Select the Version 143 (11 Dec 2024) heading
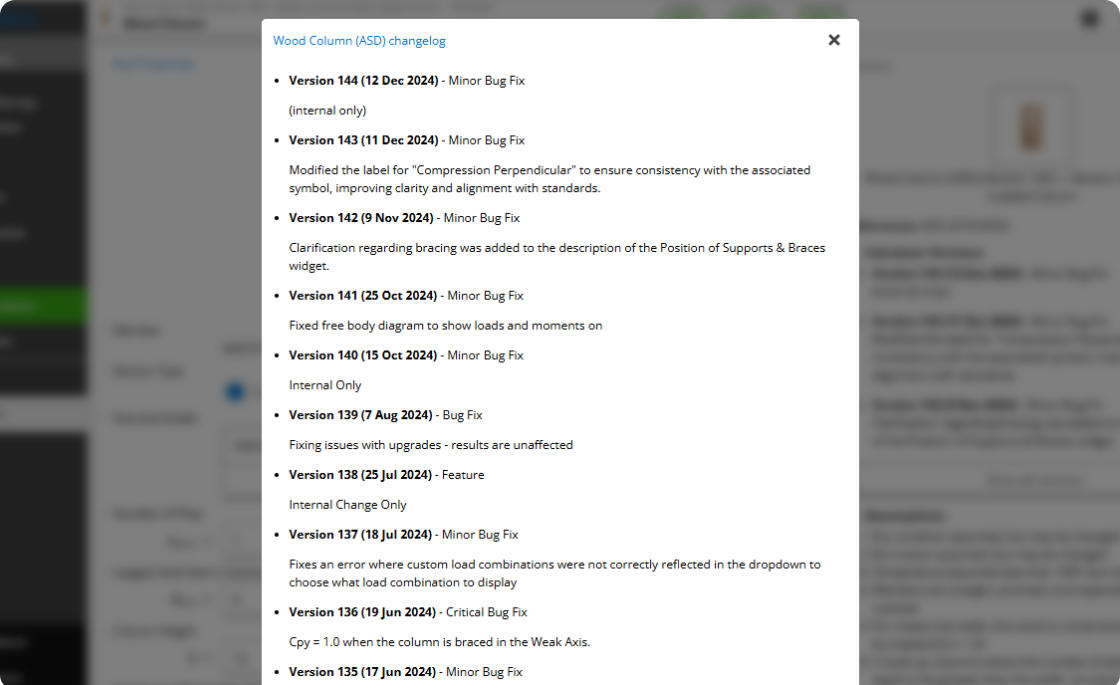 [x=406, y=140]
